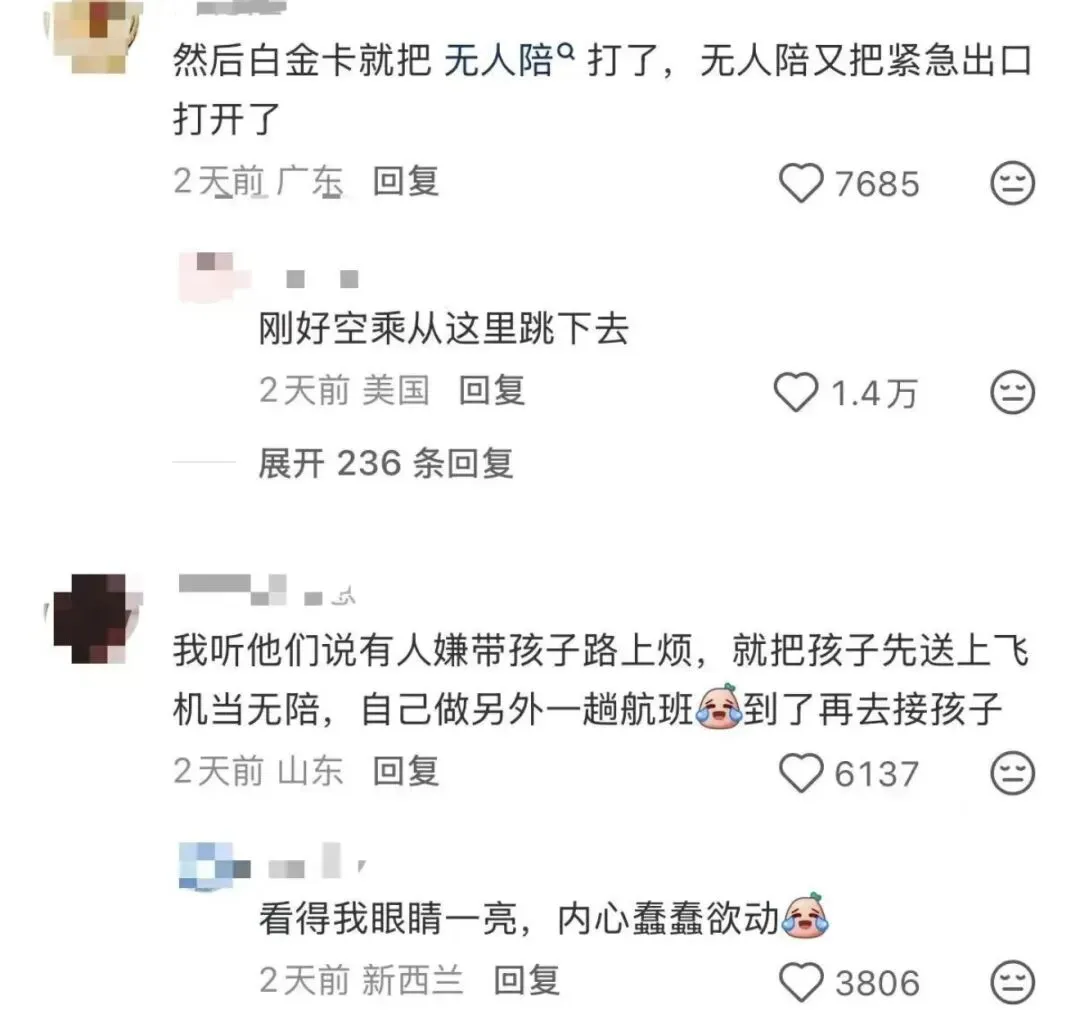1080x1018 pixels.
Task: Reply to the 美国 comment
Action: point(492,391)
